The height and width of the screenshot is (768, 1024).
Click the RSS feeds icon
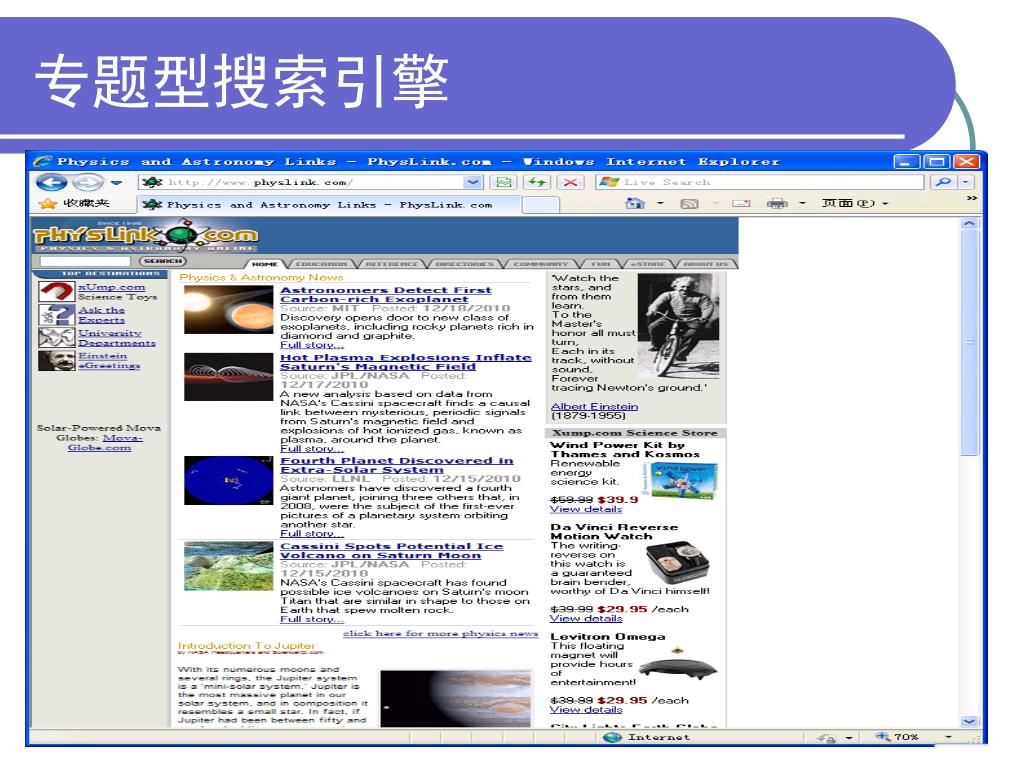click(x=690, y=204)
